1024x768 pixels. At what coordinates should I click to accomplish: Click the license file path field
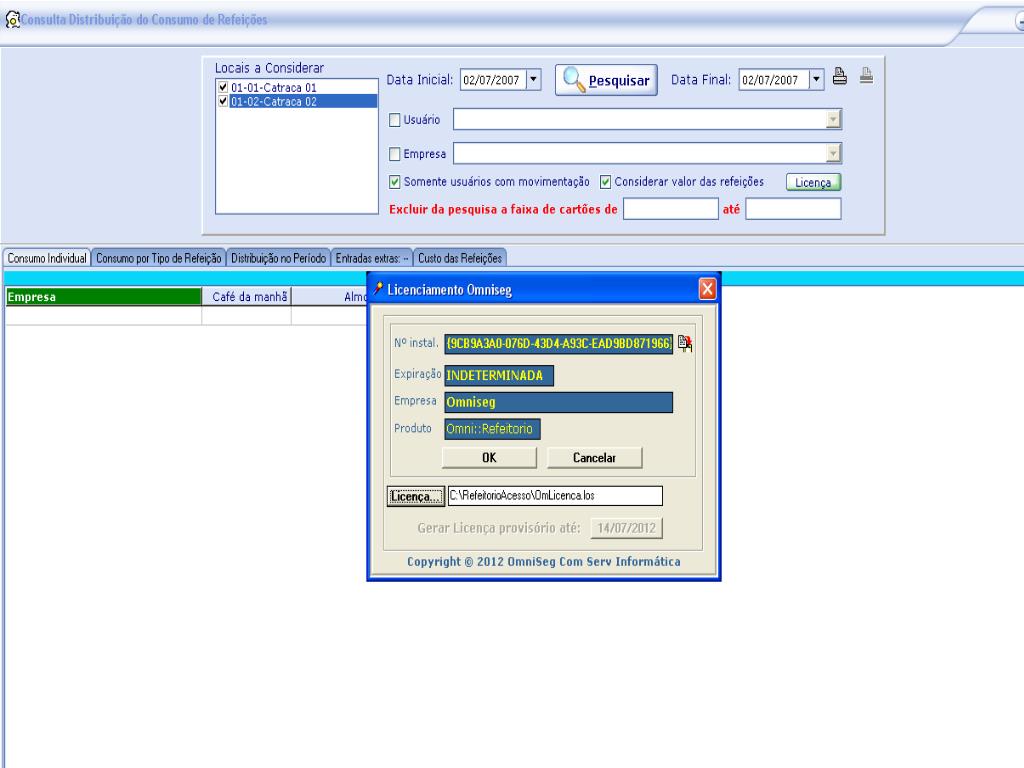pyautogui.click(x=555, y=496)
